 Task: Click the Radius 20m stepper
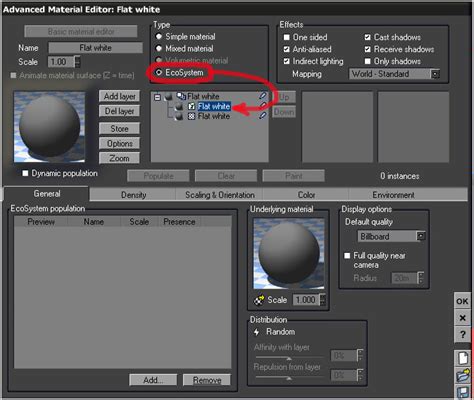coord(421,278)
